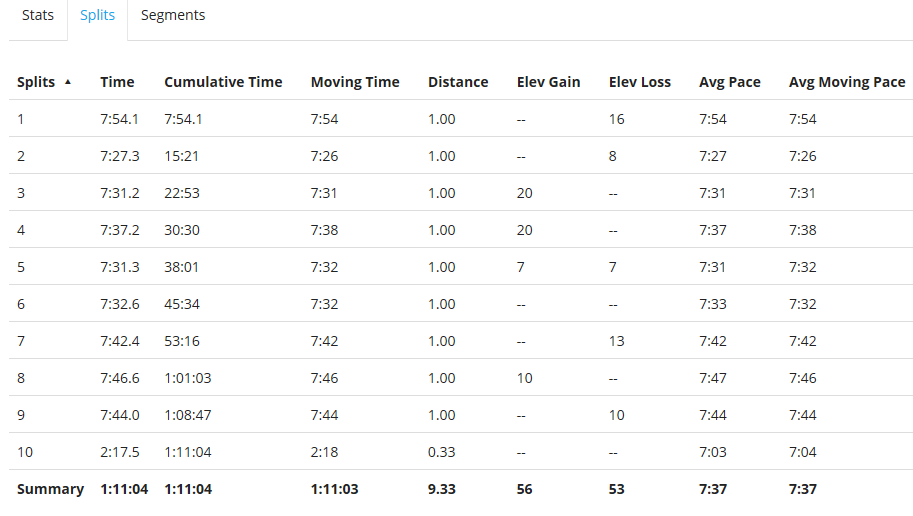Viewport: 913px width, 516px height.
Task: Click the Splits column sort arrow
Action: (x=68, y=82)
